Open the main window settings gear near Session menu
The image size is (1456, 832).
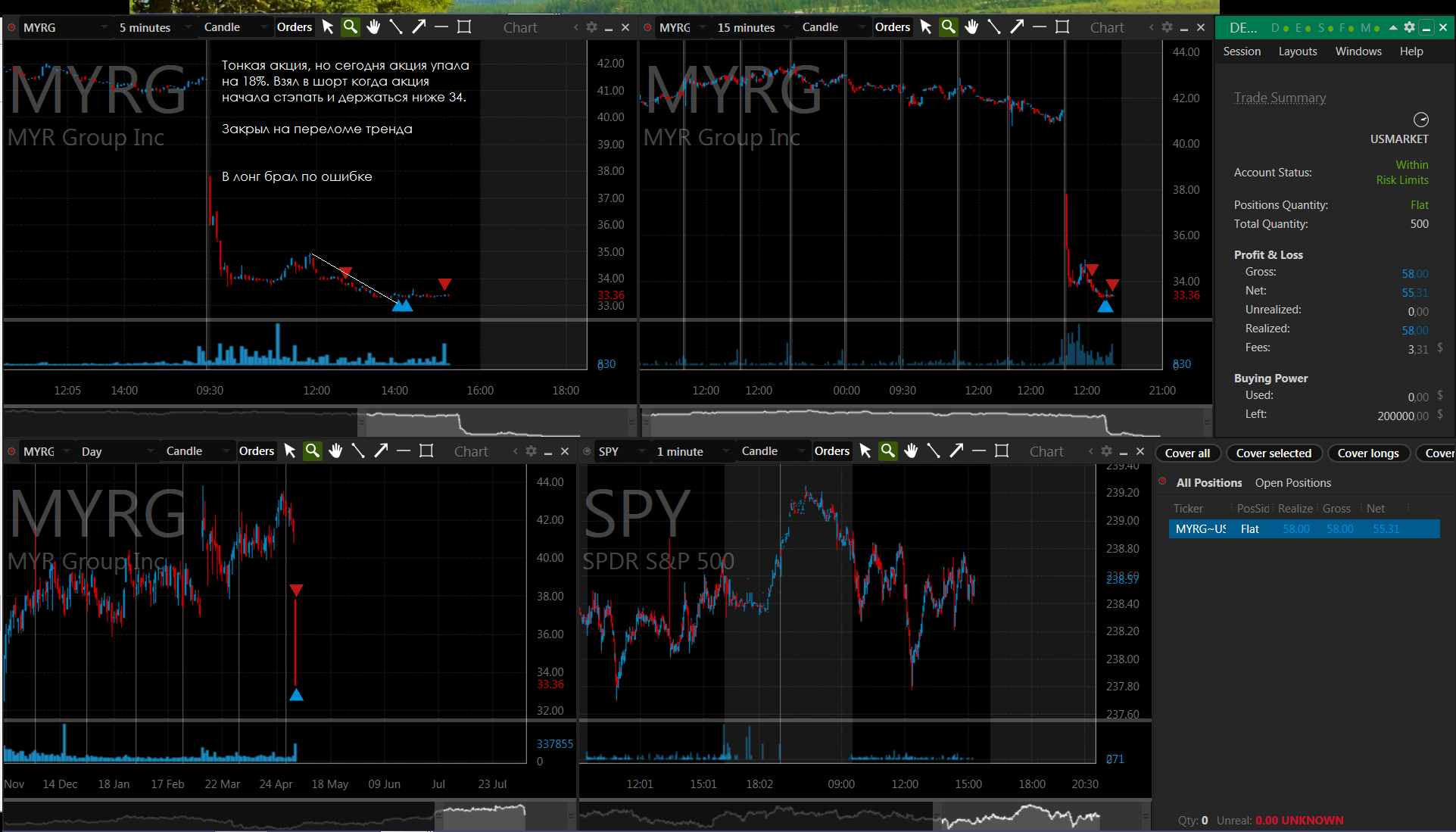coord(1409,27)
